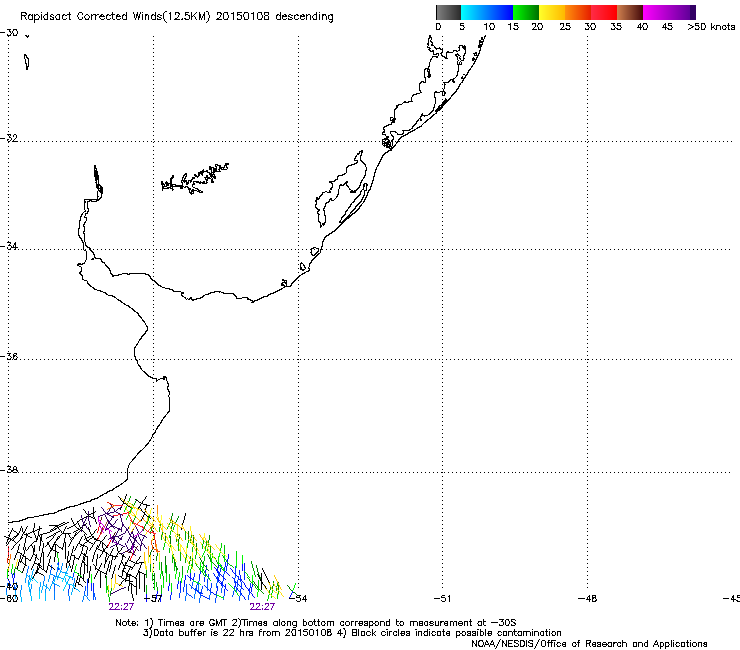Viewport: 740px width, 650px height.
Task: Click the 'Rapidscat Corrected Winds(12.5KM)' title text
Action: click(115, 17)
